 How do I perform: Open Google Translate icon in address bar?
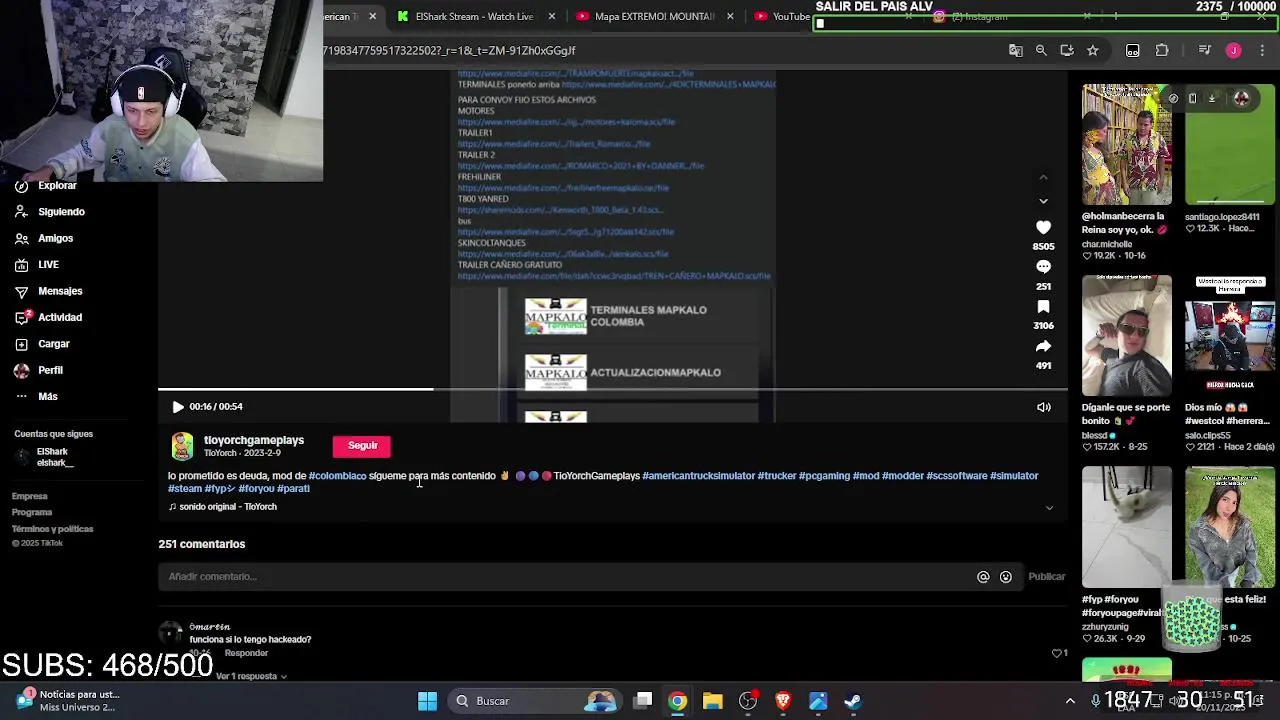click(1016, 50)
